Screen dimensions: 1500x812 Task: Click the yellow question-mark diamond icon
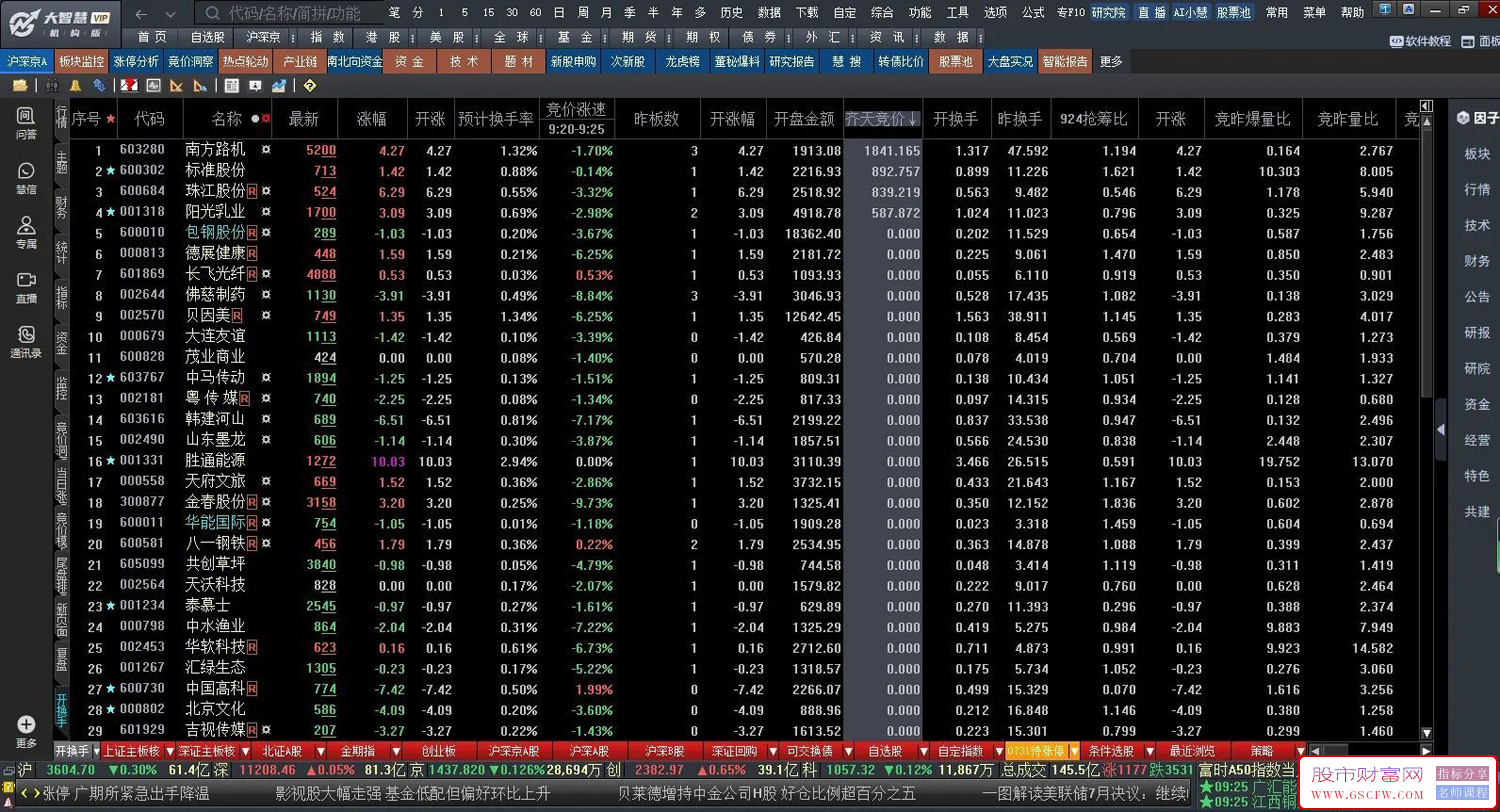[309, 86]
